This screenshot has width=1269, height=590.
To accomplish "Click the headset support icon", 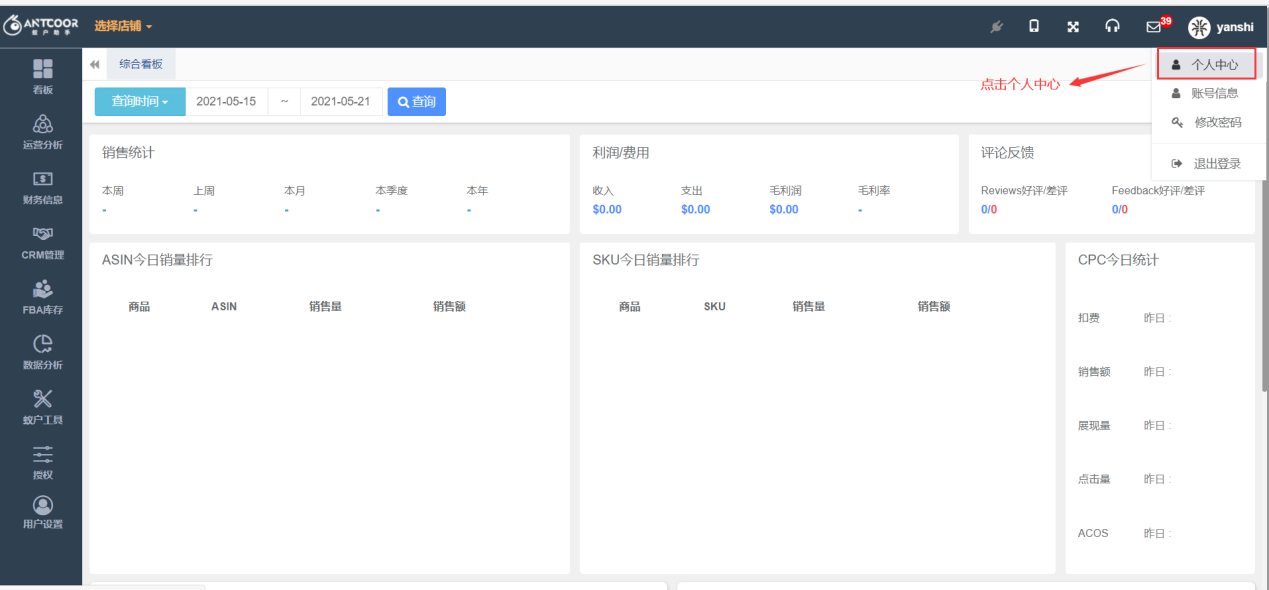I will (x=1112, y=27).
